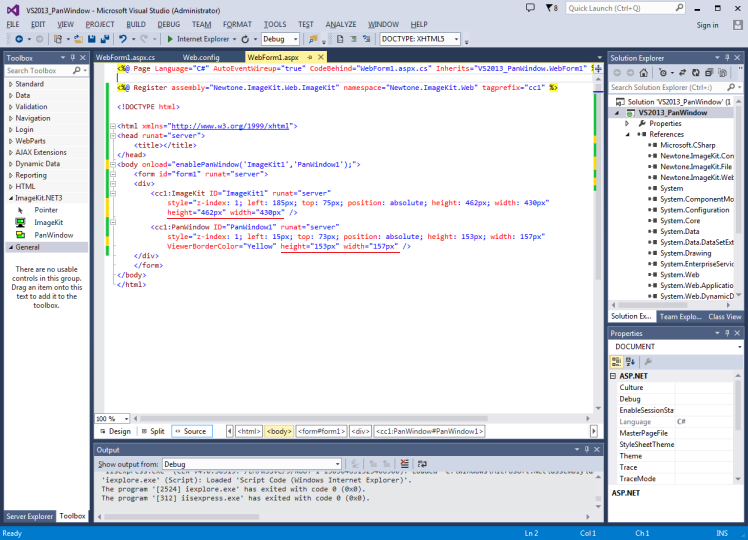Screen dimensions: 748x540
Task: Click the Alphabetical sort icon in Properties
Action: pyautogui.click(x=630, y=362)
